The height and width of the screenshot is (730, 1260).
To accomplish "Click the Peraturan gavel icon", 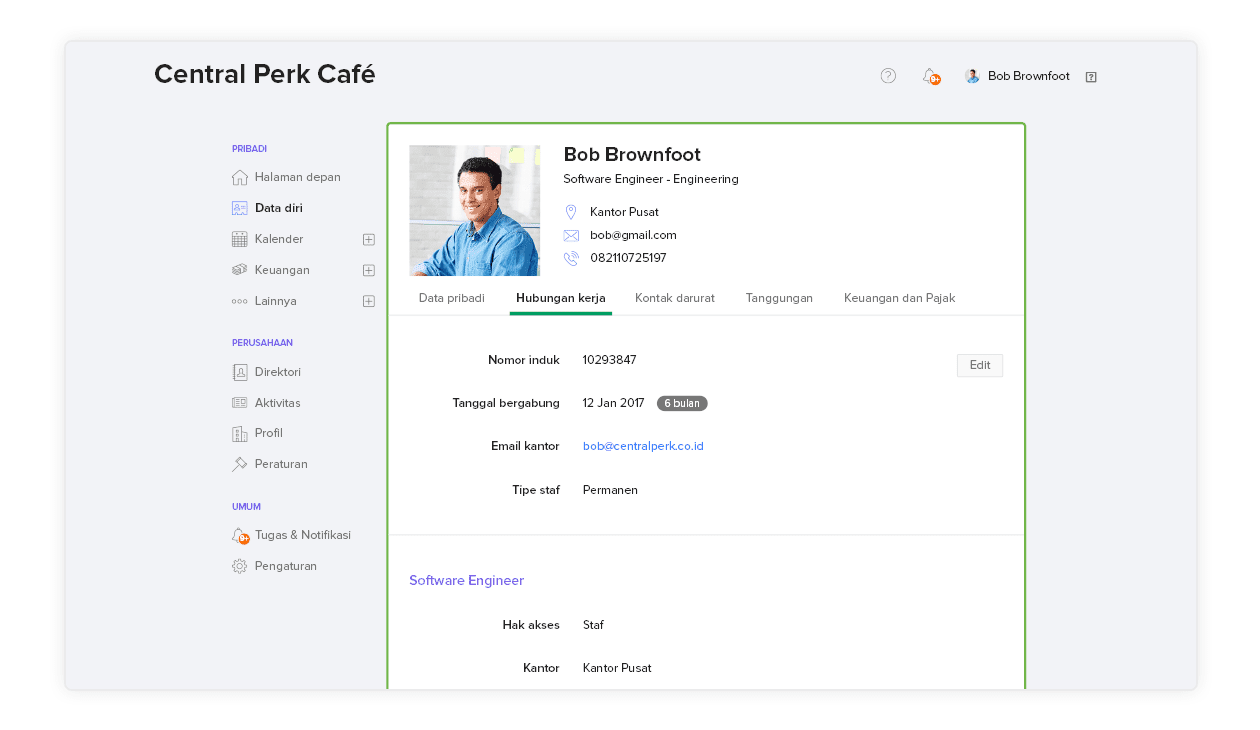I will pos(240,464).
